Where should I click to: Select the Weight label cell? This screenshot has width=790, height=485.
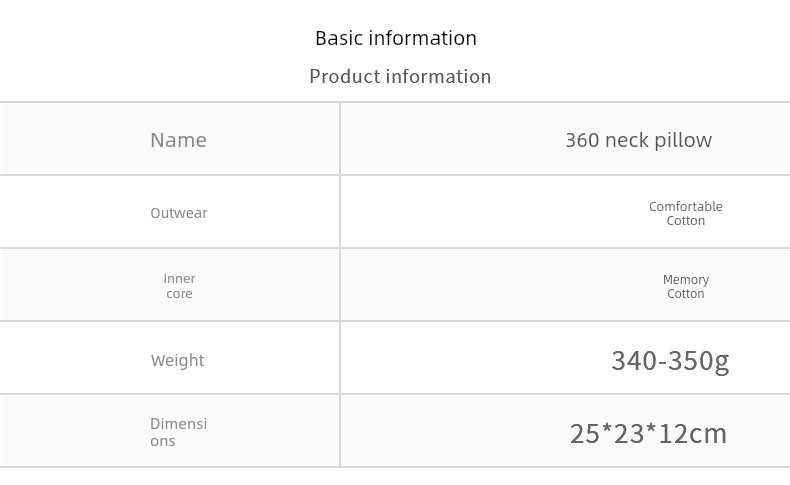pos(170,358)
